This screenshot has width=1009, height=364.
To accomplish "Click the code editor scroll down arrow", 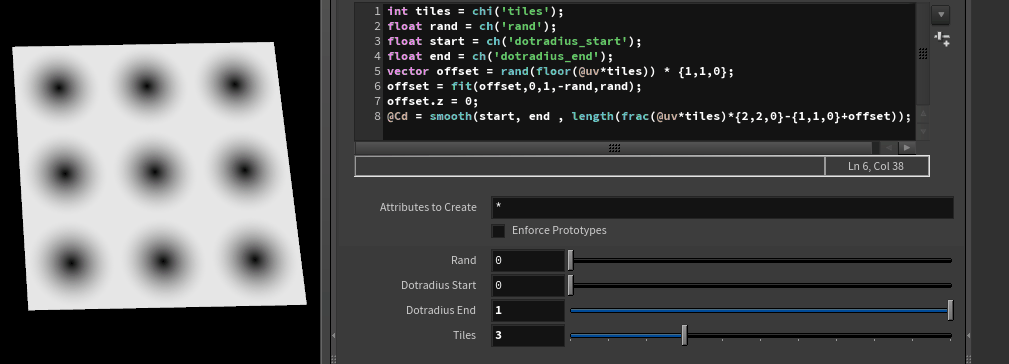I will click(923, 131).
